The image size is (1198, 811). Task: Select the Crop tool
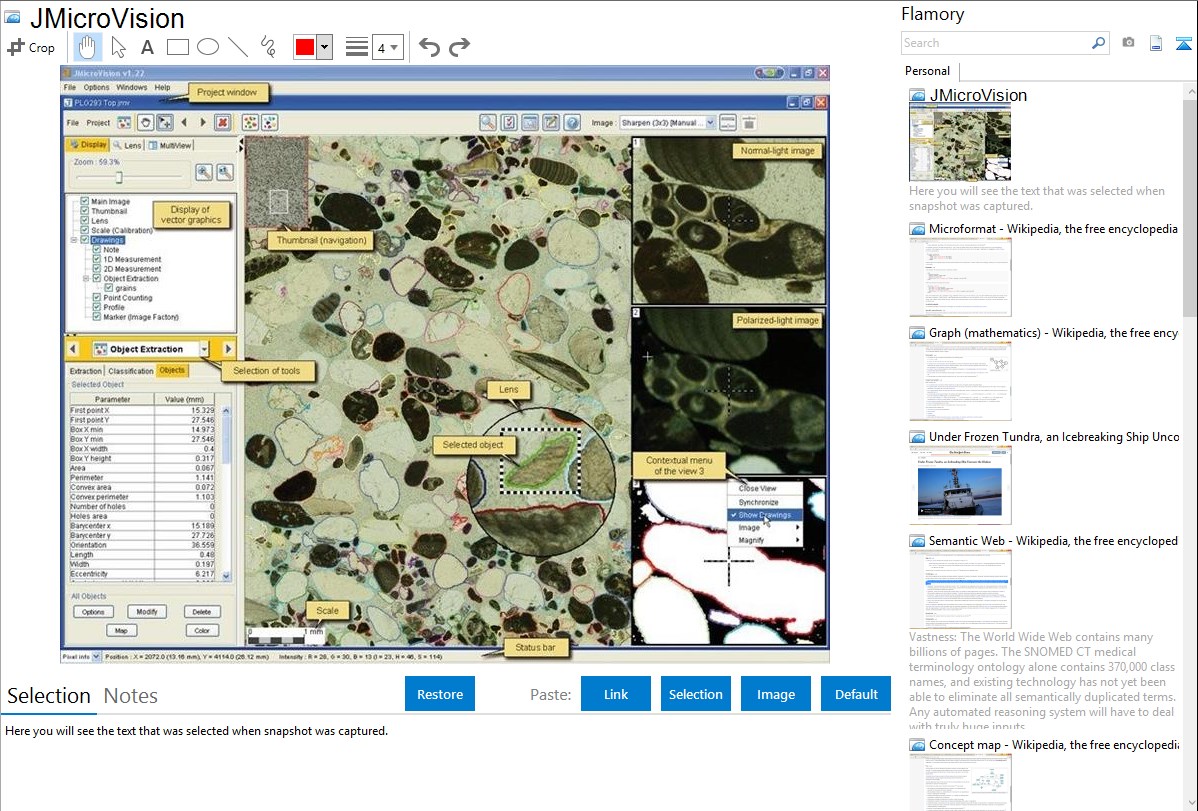pos(31,47)
